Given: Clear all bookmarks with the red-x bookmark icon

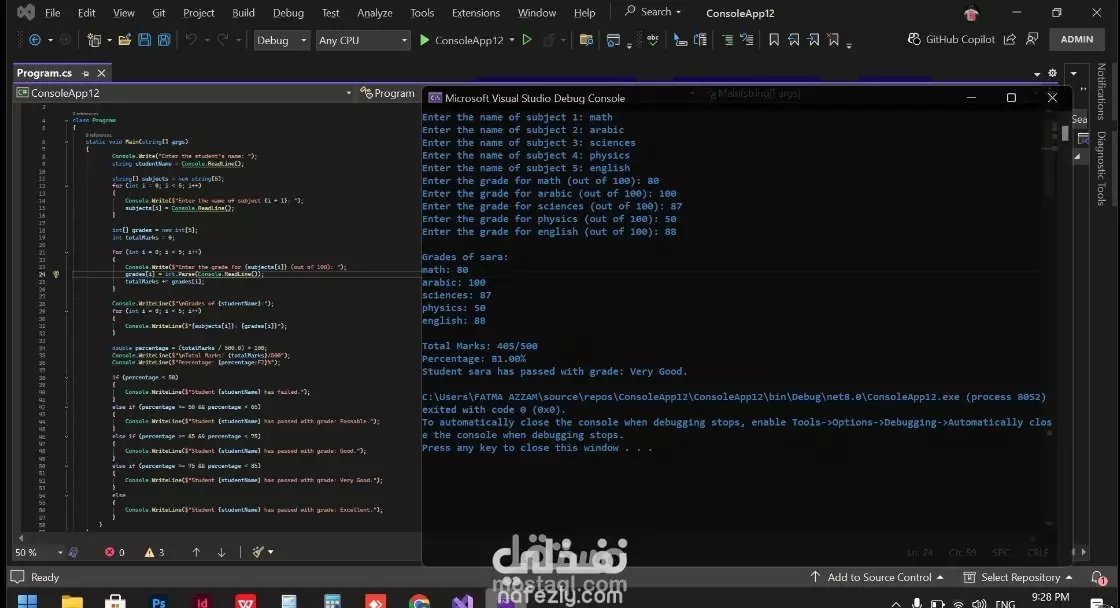Looking at the screenshot, I should [834, 40].
